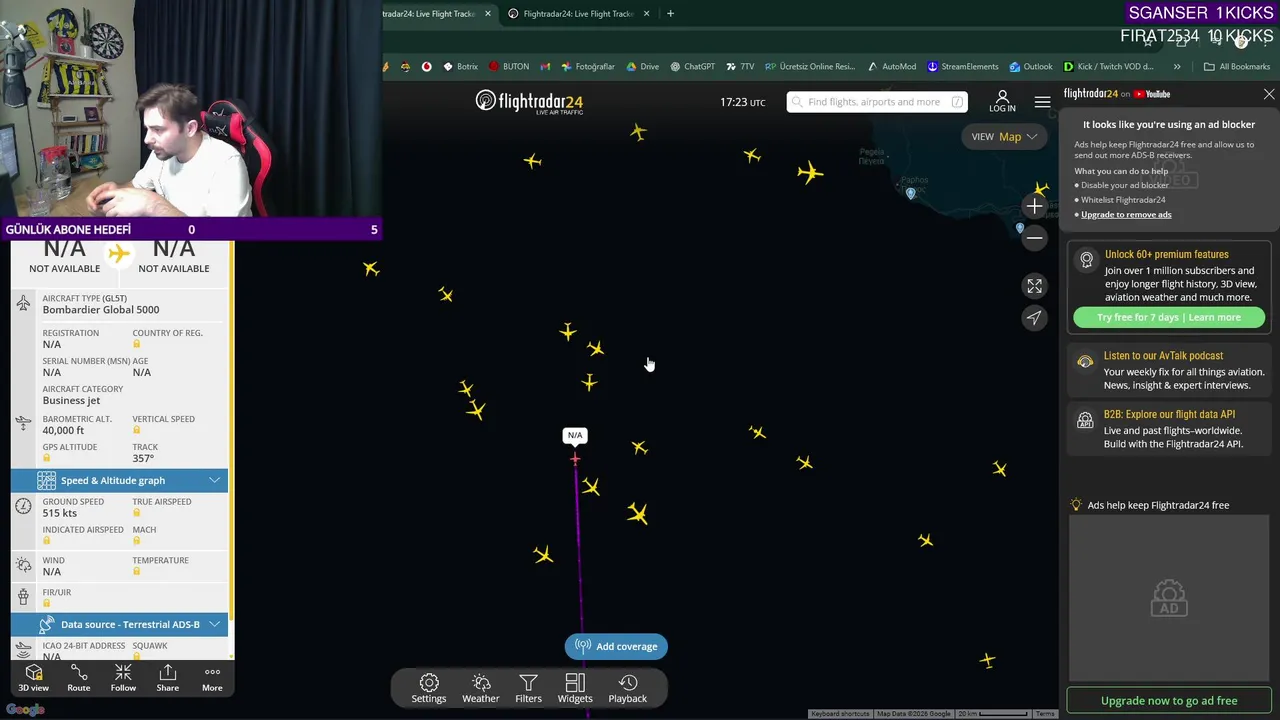The width and height of the screenshot is (1280, 720).
Task: Open the 3D view for this flight
Action: click(x=33, y=678)
